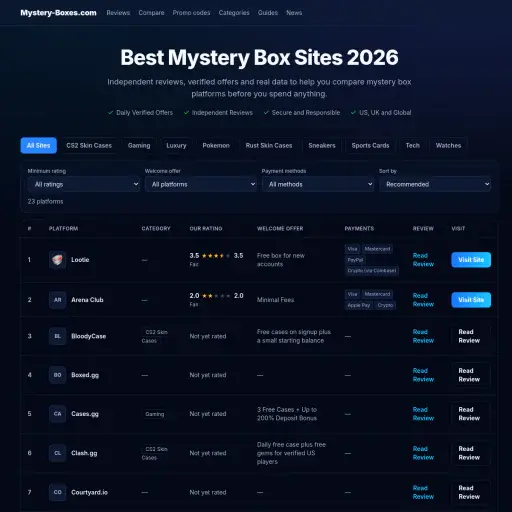Screen dimensions: 512x512
Task: Open Compare in the top navigation
Action: 151,13
